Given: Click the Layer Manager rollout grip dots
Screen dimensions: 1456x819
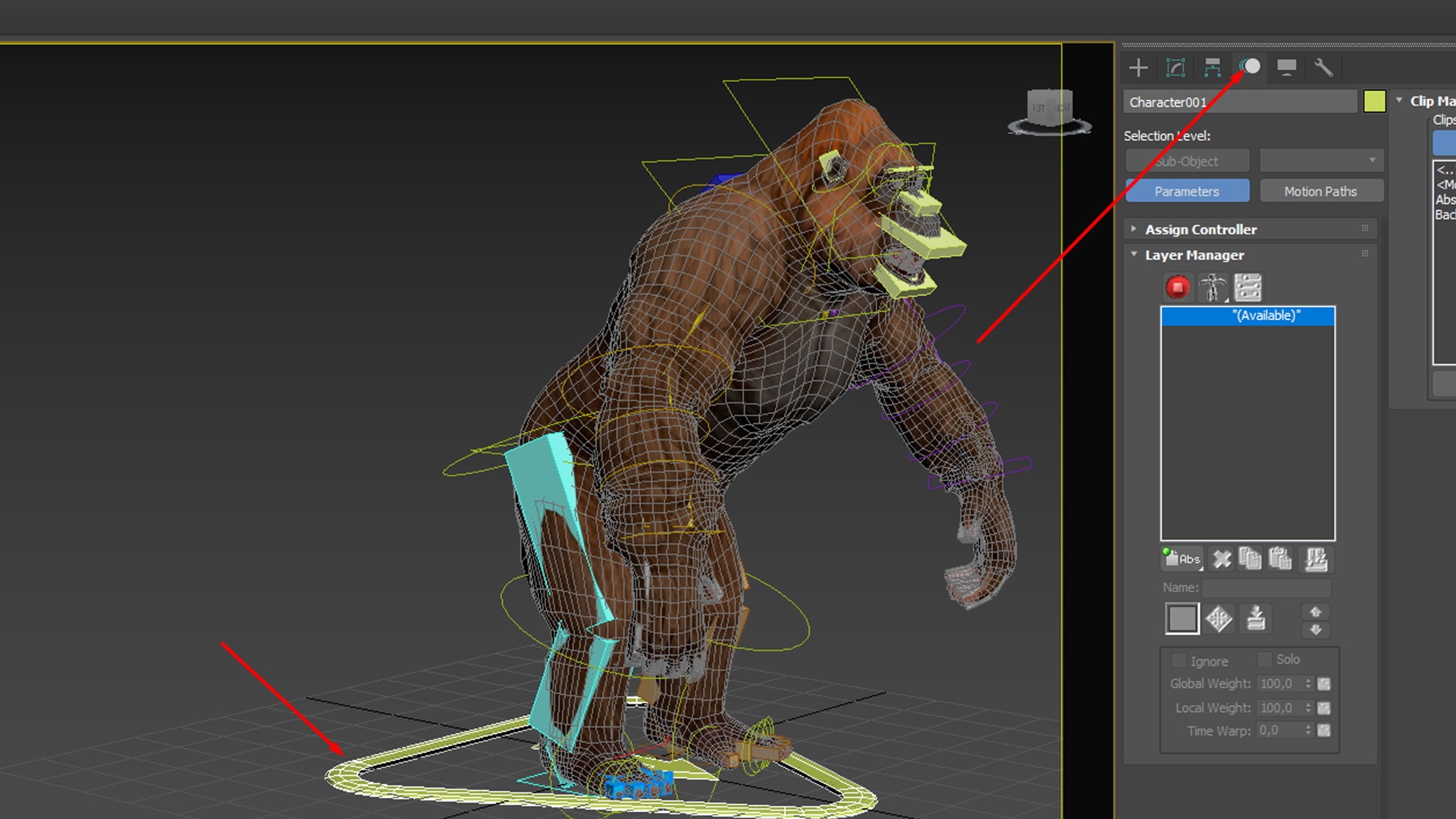Looking at the screenshot, I should click(x=1365, y=254).
